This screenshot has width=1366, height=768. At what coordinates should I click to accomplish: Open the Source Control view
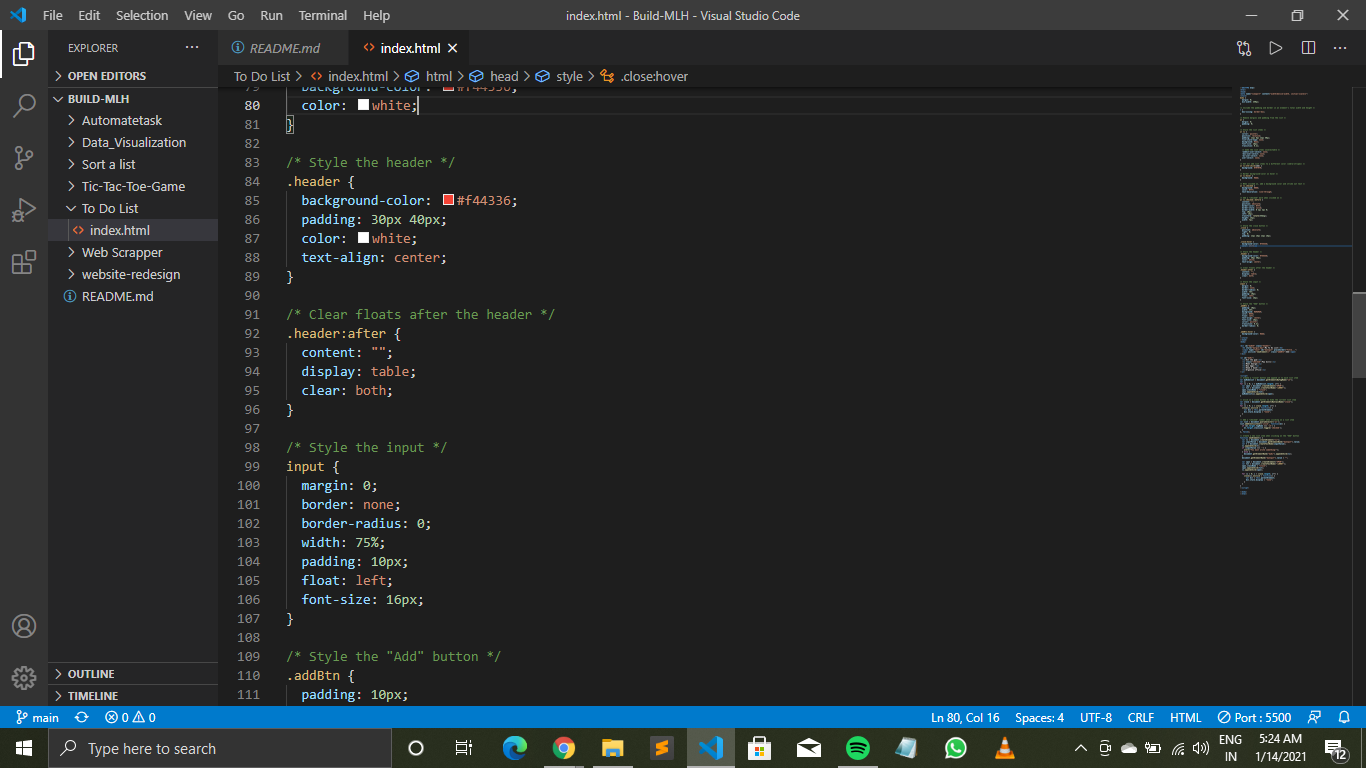point(24,158)
